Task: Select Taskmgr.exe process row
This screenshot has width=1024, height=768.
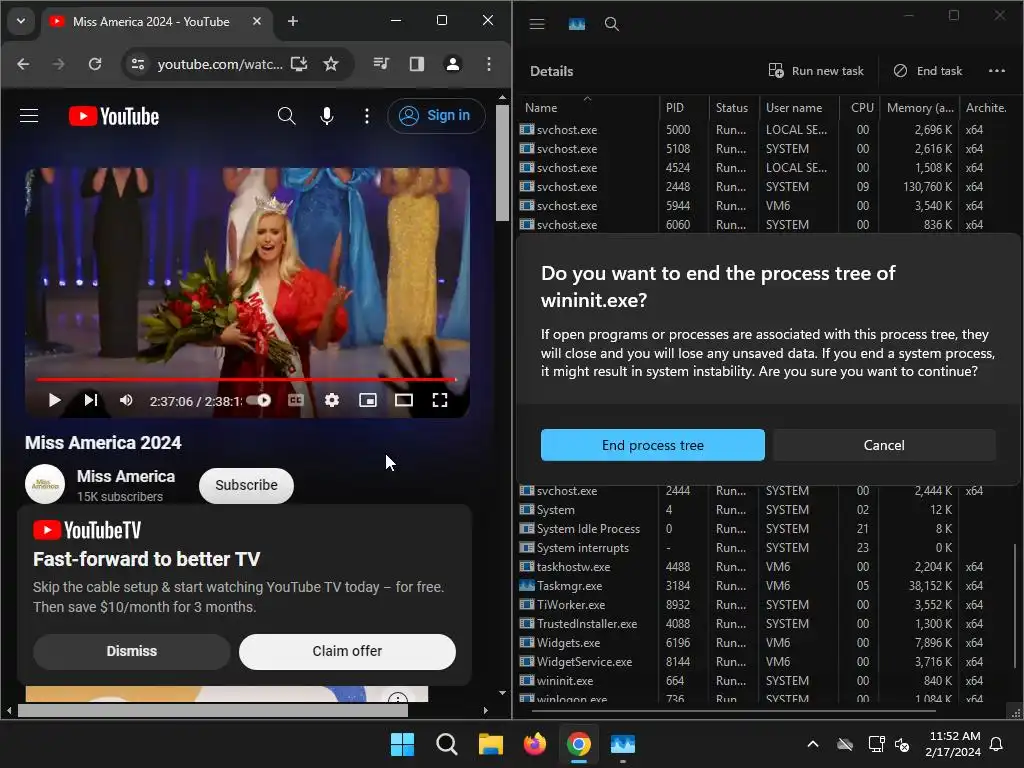Action: click(764, 586)
